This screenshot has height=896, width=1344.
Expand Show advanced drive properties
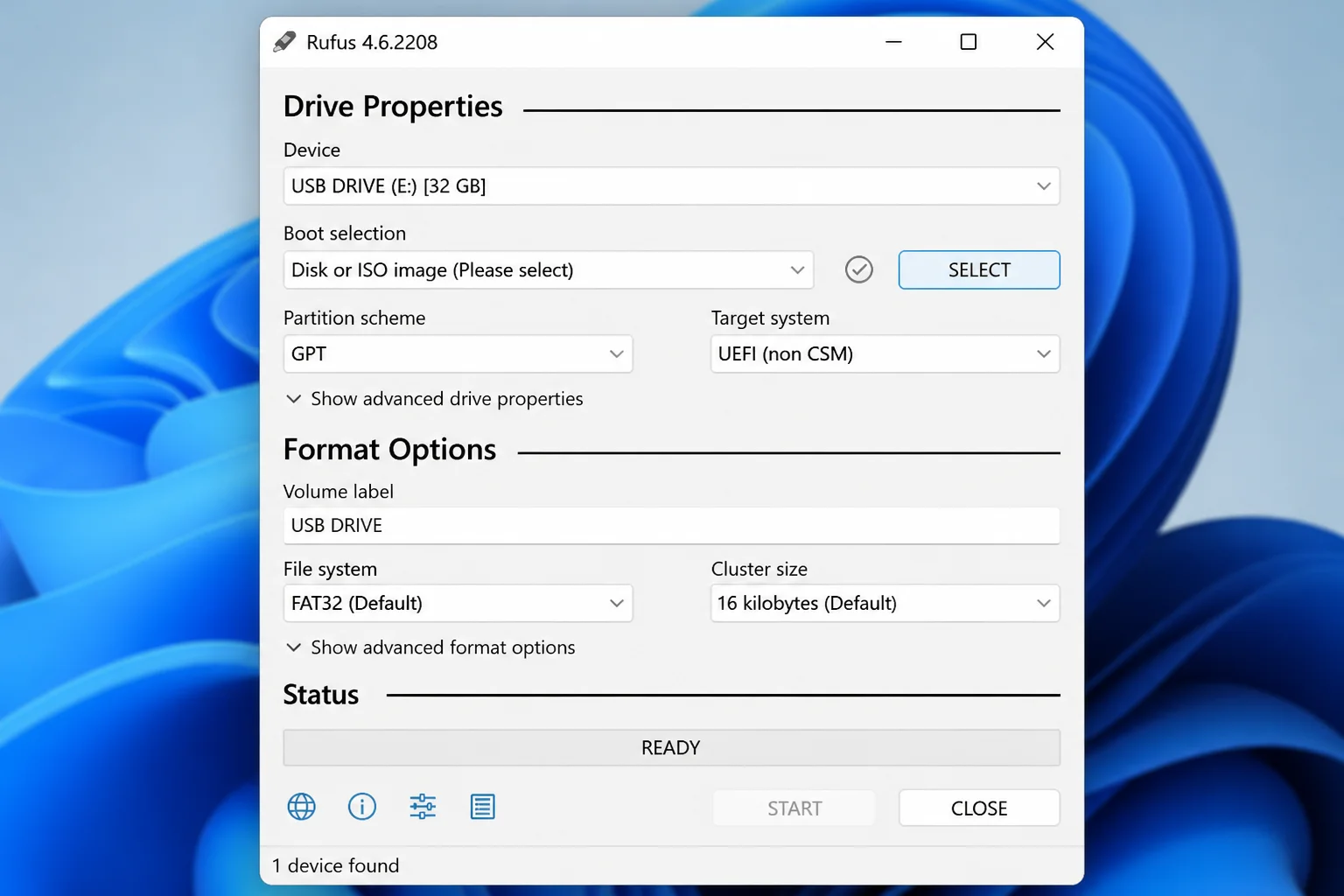coord(435,399)
